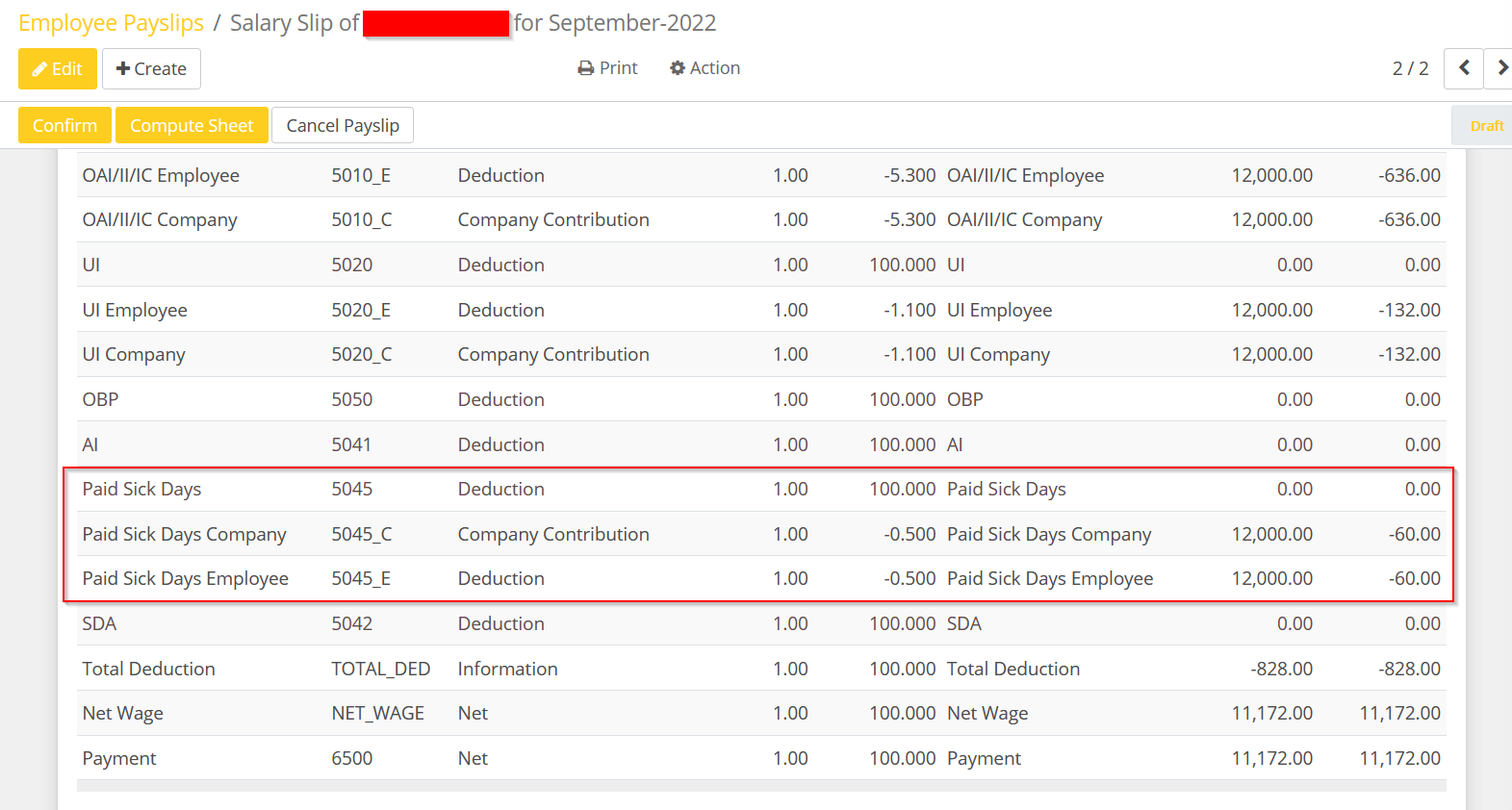Click code cell 6500
Viewport: 1512px width, 810px height.
[351, 758]
